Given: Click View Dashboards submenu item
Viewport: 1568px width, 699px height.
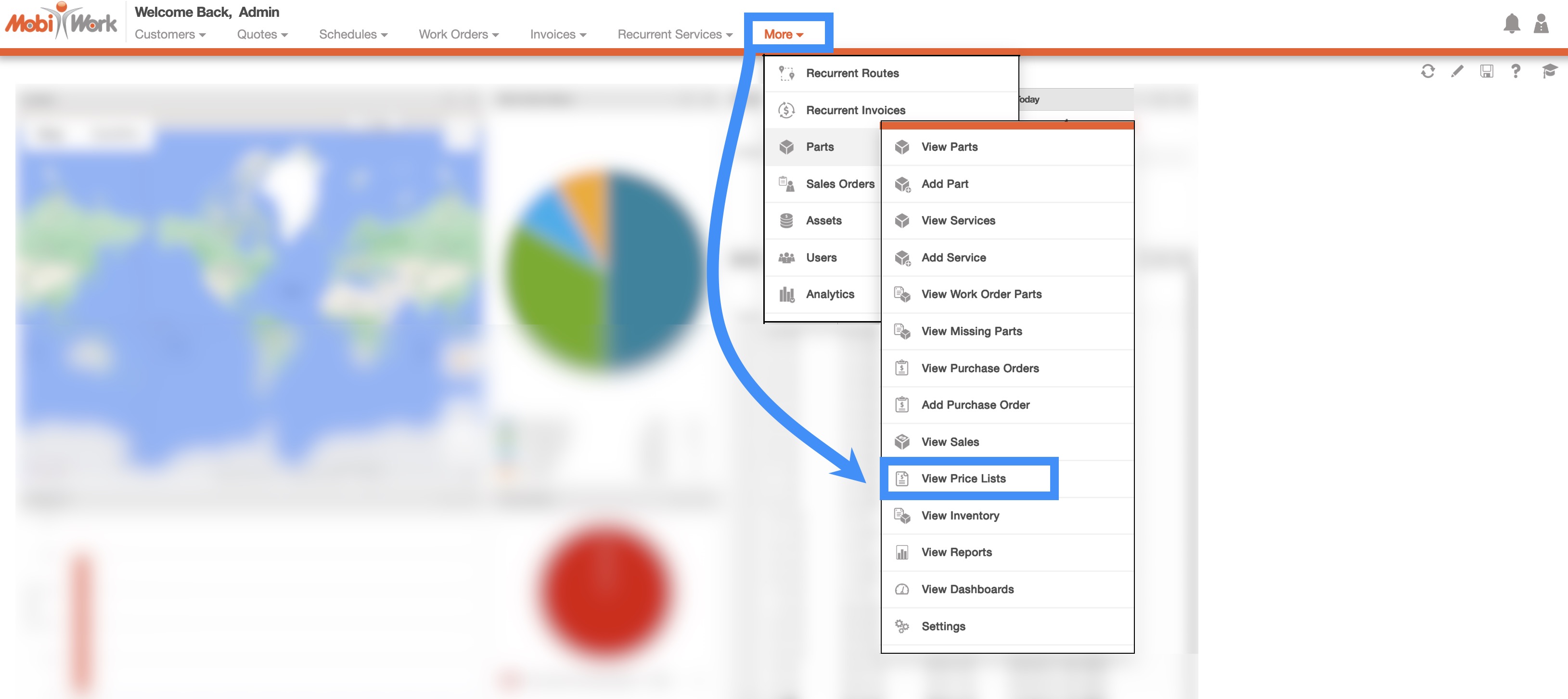Looking at the screenshot, I should (967, 589).
